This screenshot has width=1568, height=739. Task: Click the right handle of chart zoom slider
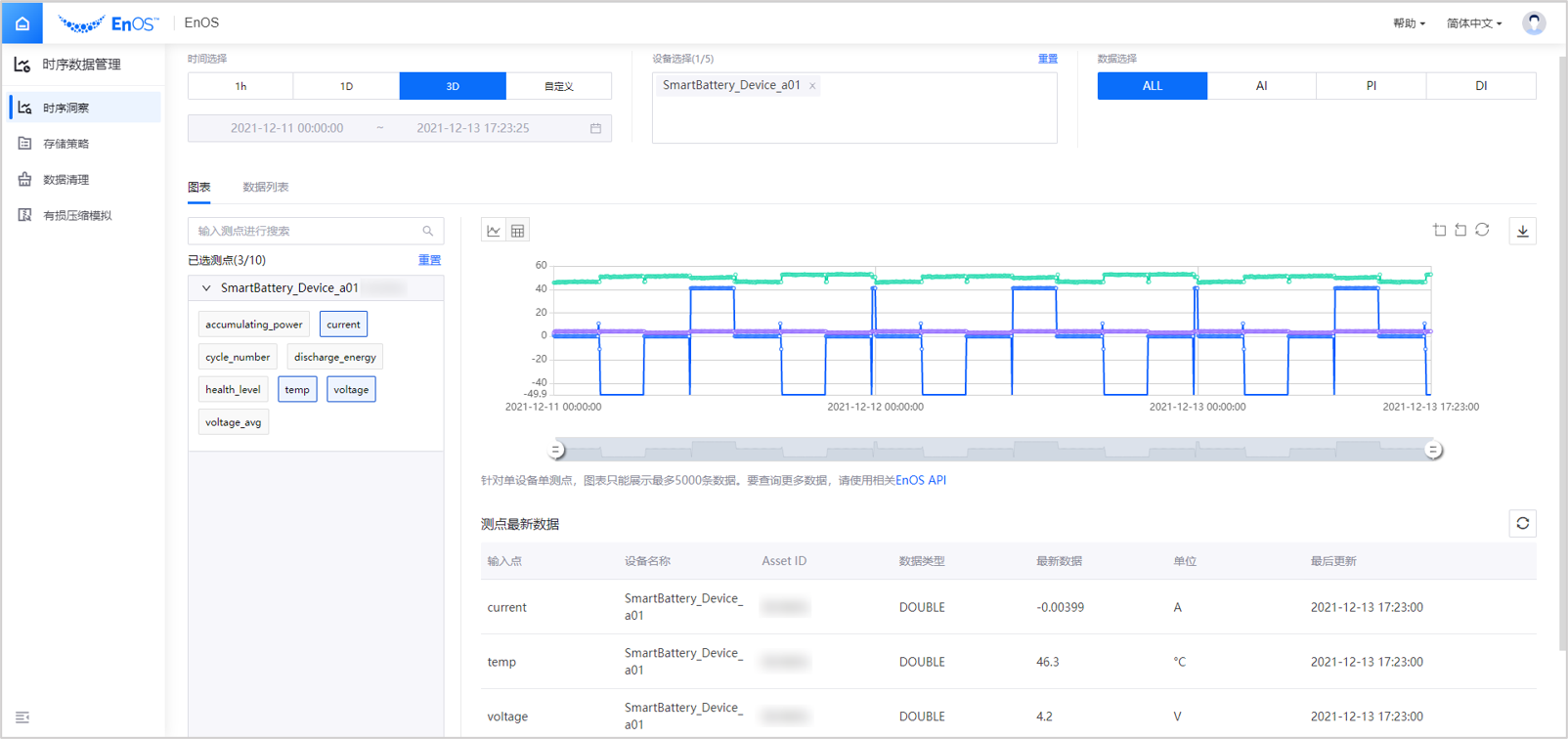point(1432,450)
